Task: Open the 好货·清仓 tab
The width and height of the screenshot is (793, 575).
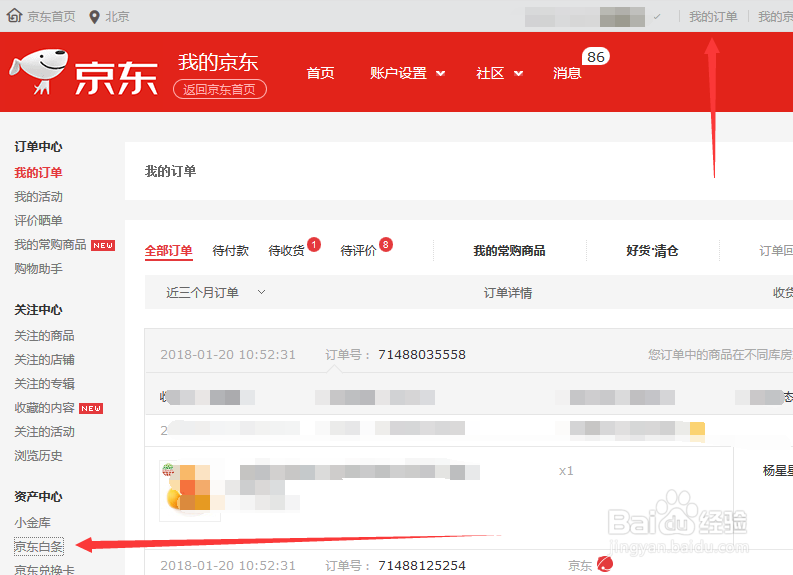Action: [x=652, y=251]
